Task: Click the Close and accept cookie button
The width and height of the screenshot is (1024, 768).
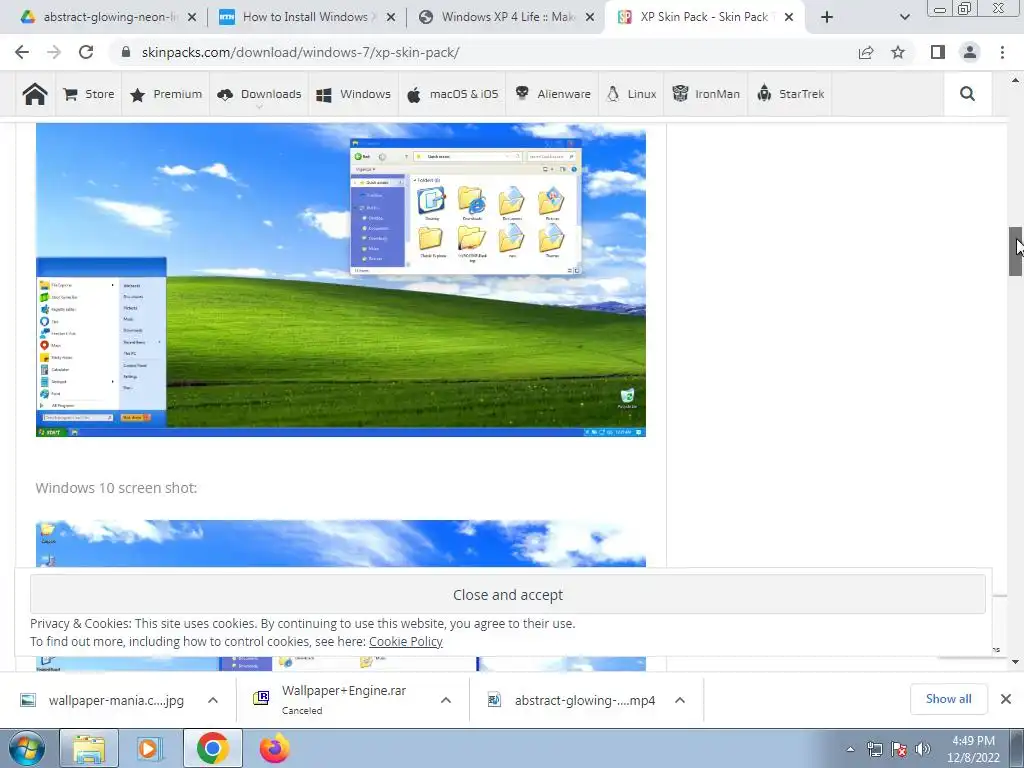Action: click(507, 594)
